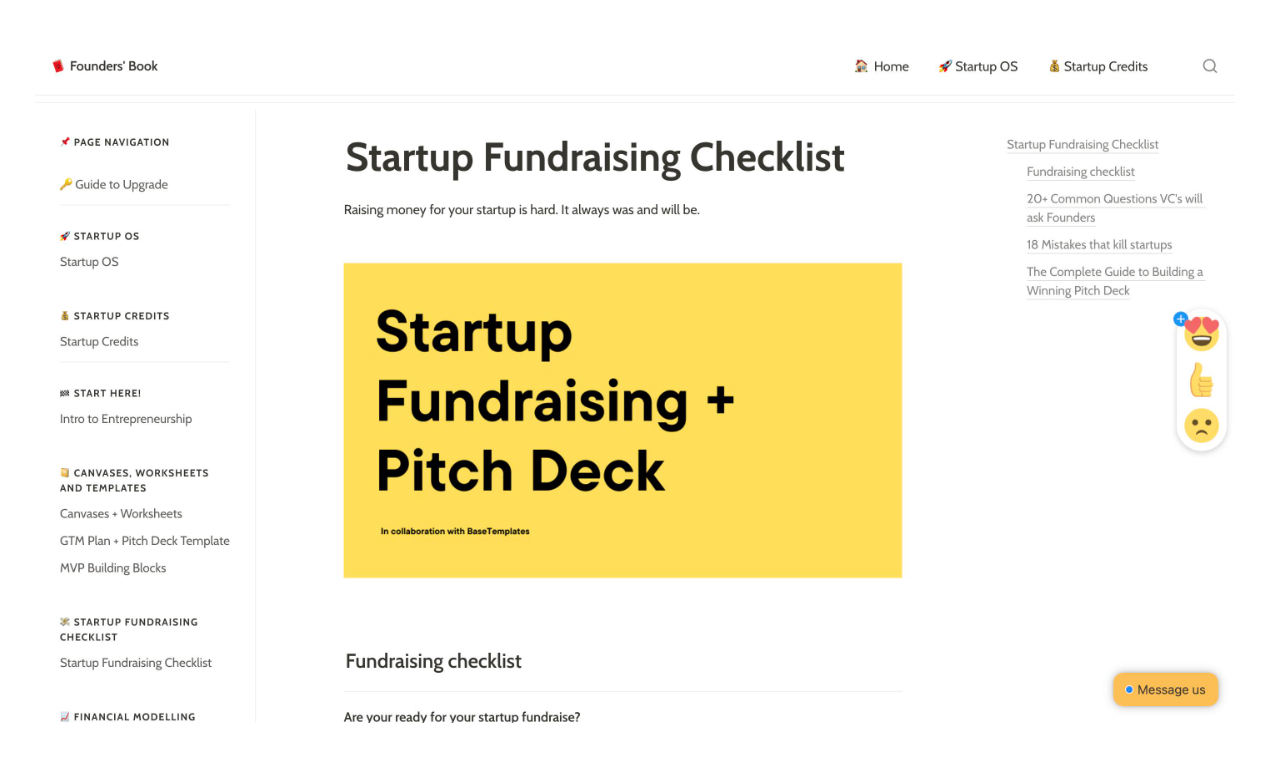React with the heart-eyes emoji
Viewport: 1270px width, 760px height.
(1202, 333)
